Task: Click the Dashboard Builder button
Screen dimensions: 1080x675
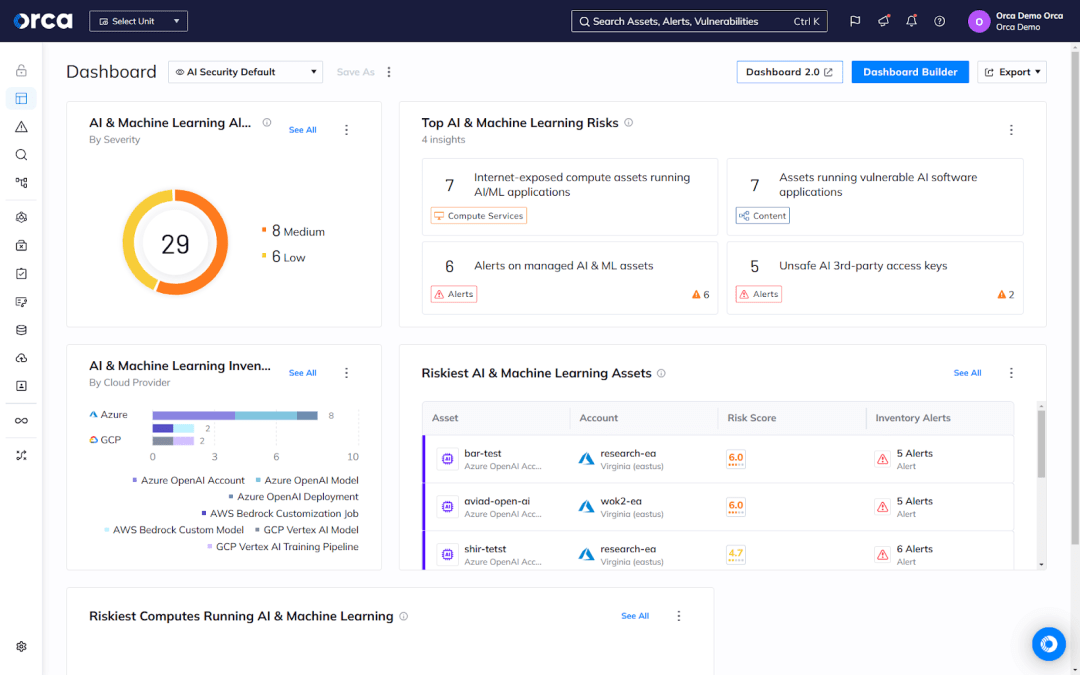Action: coord(910,72)
